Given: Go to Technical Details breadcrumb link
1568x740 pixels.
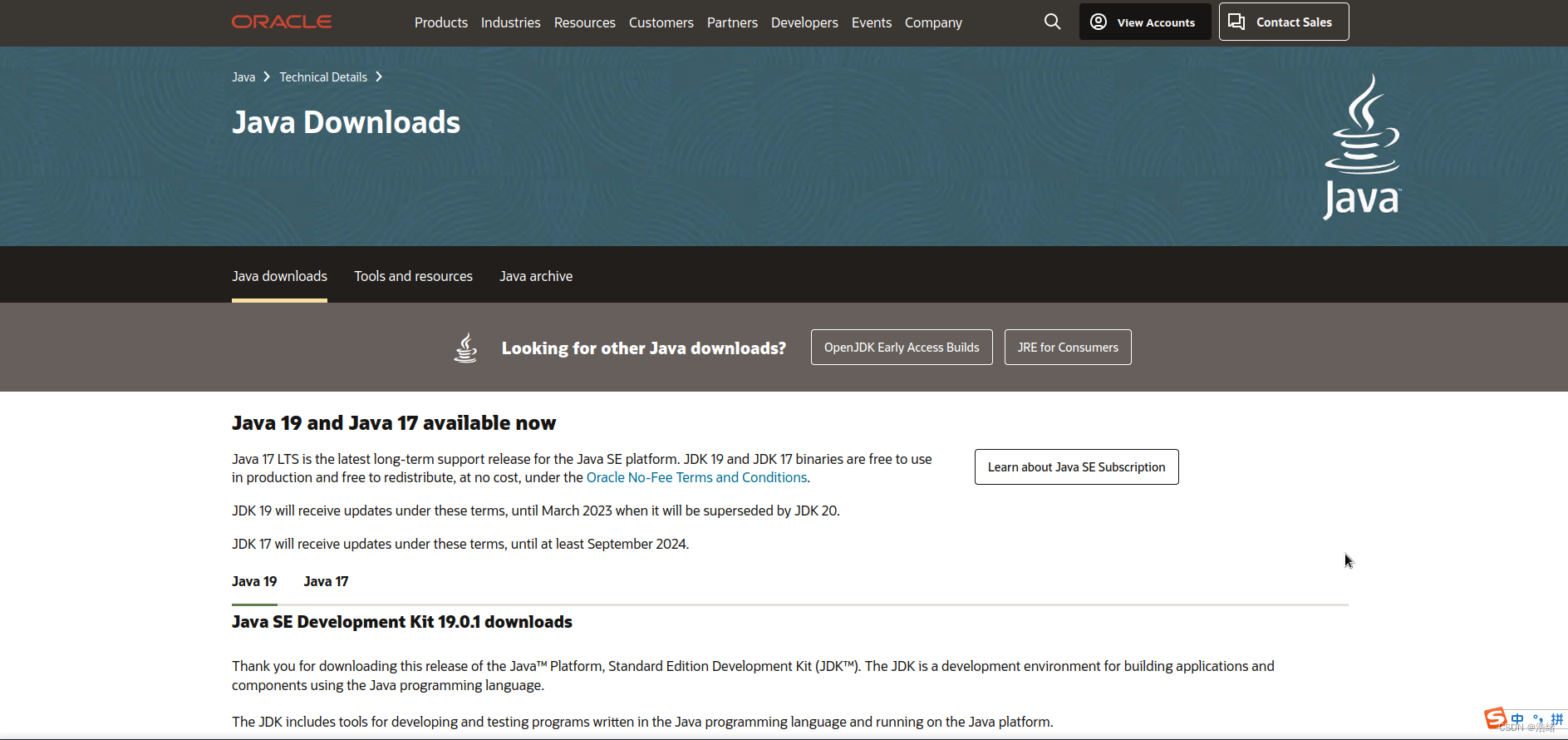Looking at the screenshot, I should [x=323, y=77].
